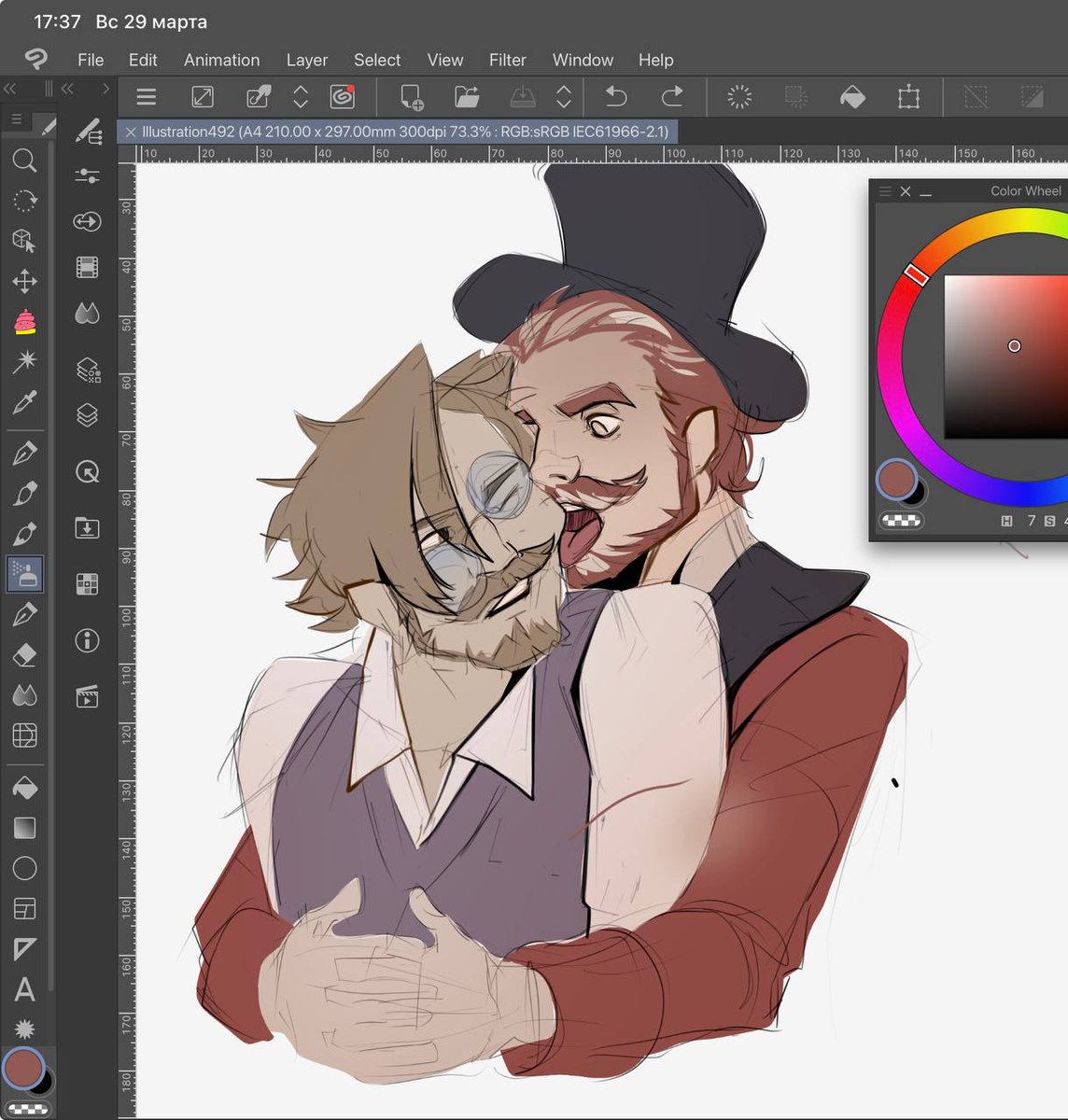
Task: Select the Gradient tool
Action: tap(24, 828)
